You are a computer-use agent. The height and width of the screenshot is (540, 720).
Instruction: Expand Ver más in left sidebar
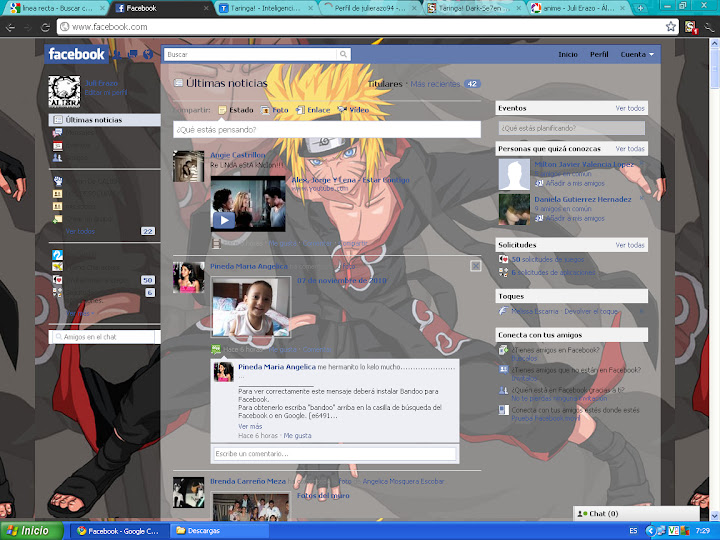(x=80, y=313)
